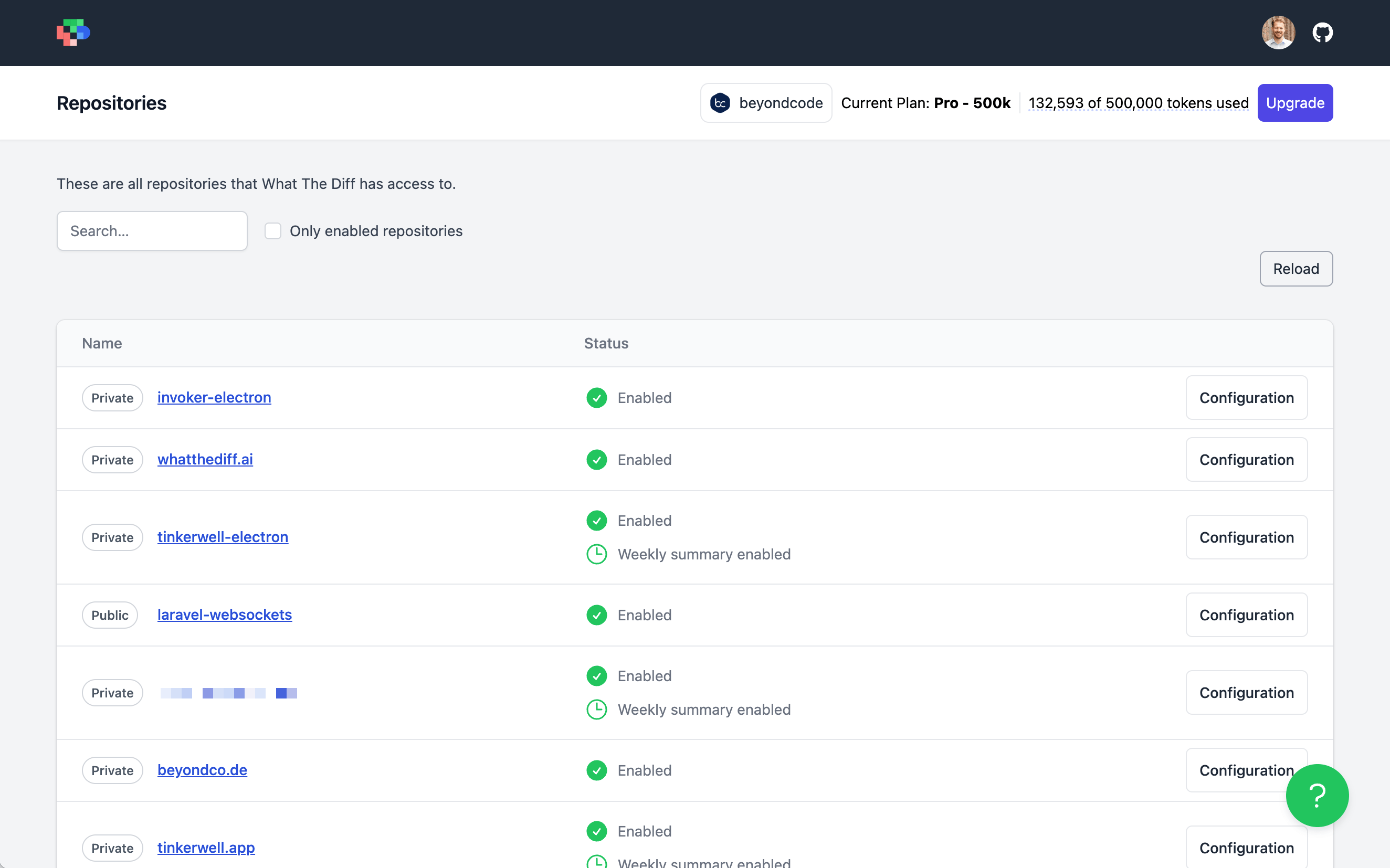Click the Current Plan Pro - 500k text
This screenshot has height=868, width=1390.
[925, 103]
